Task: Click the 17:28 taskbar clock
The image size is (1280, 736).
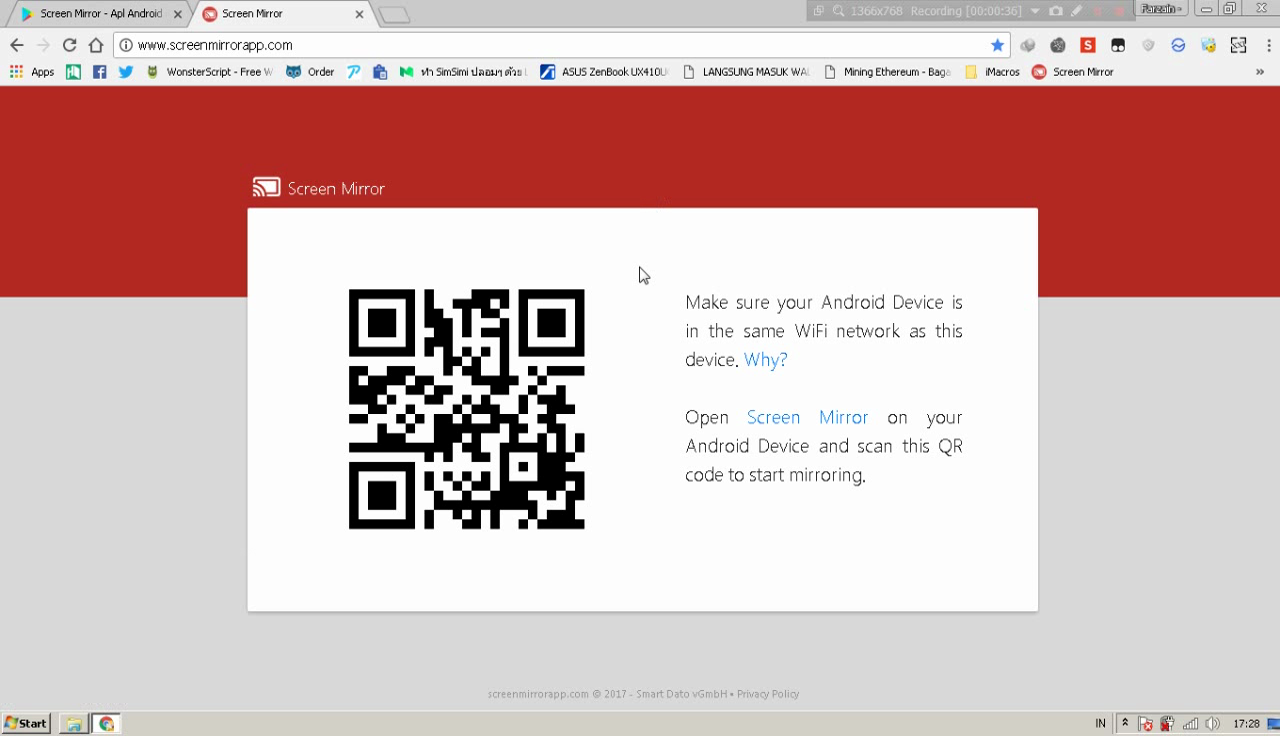Action: [x=1246, y=724]
